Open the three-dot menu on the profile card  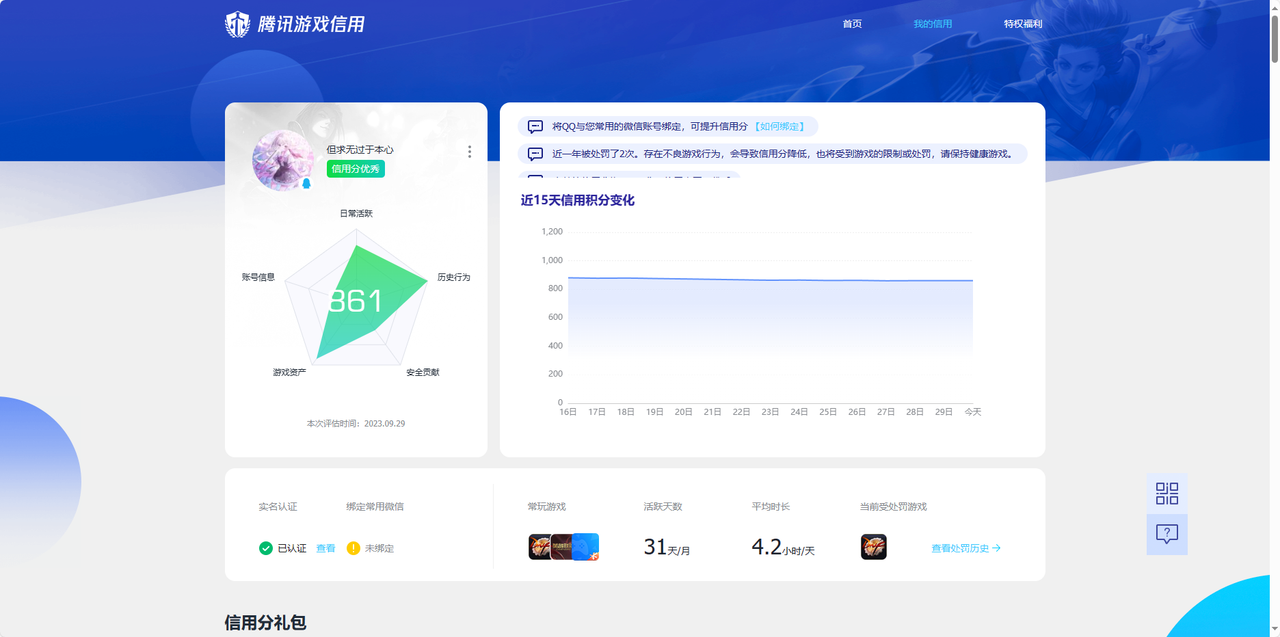coord(470,152)
